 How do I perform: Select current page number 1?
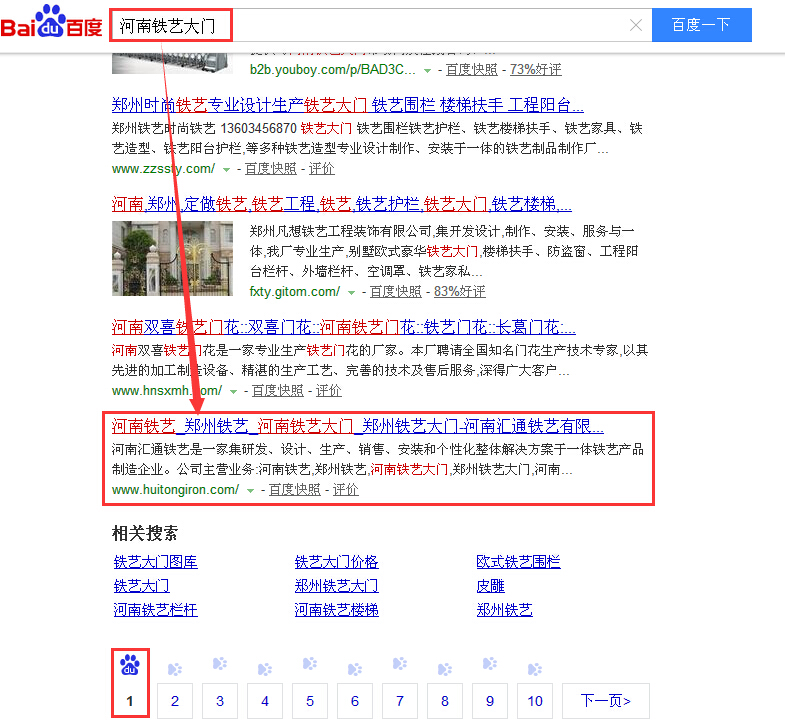130,701
